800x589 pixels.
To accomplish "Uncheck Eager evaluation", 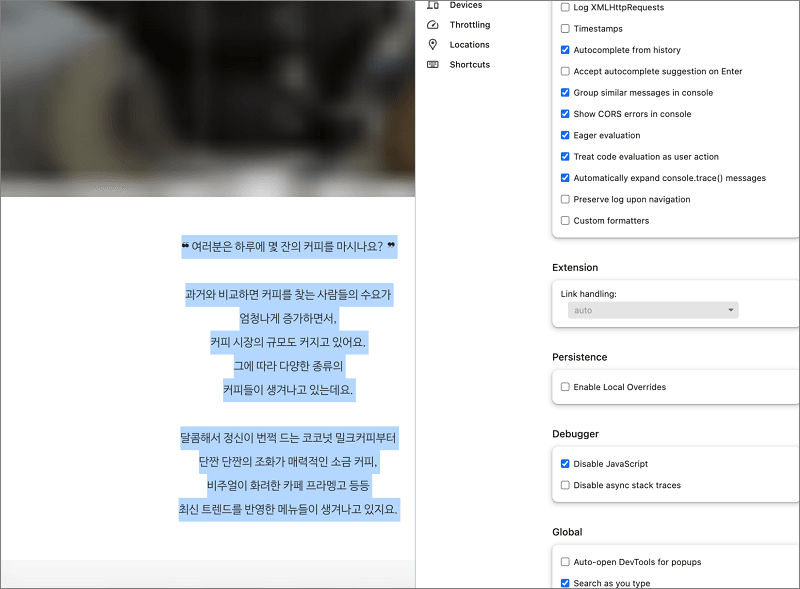I will pyautogui.click(x=565, y=135).
